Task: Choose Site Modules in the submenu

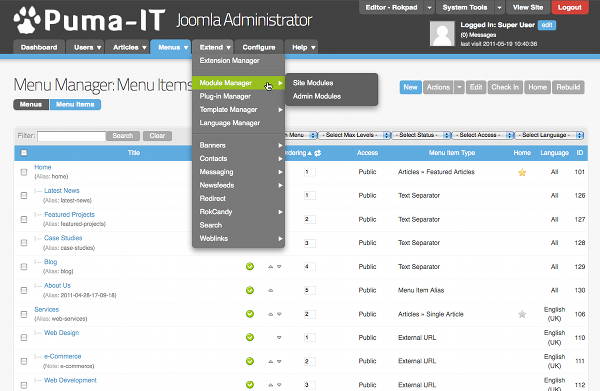Action: click(313, 83)
